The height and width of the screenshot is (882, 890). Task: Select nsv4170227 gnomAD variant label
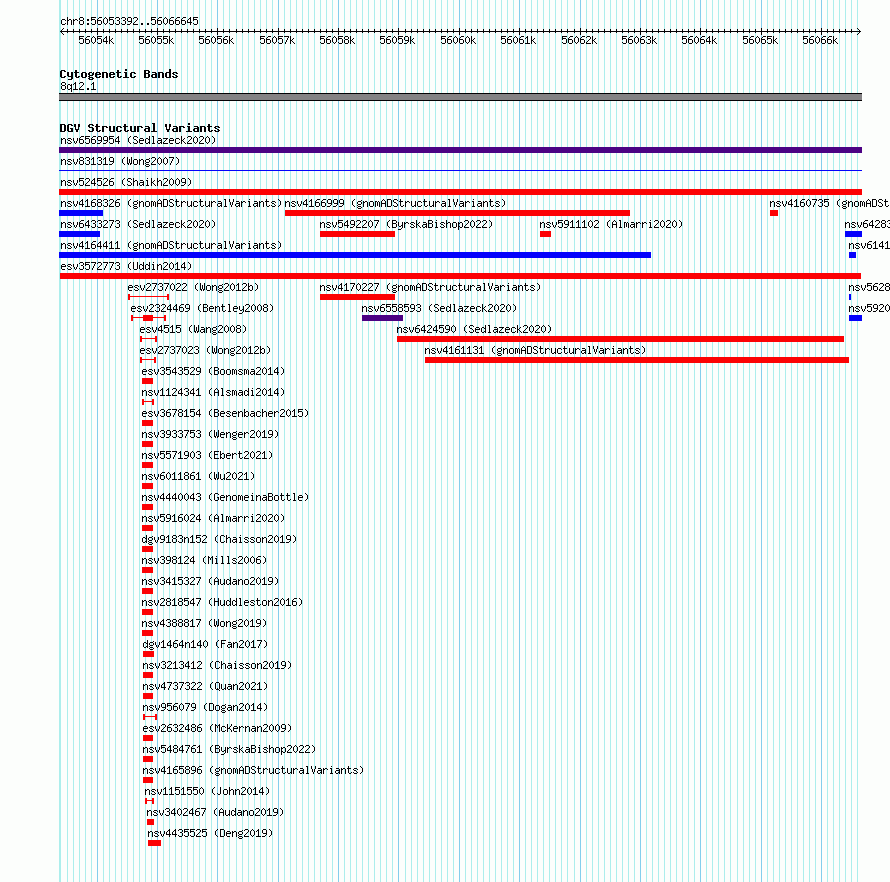click(x=430, y=287)
